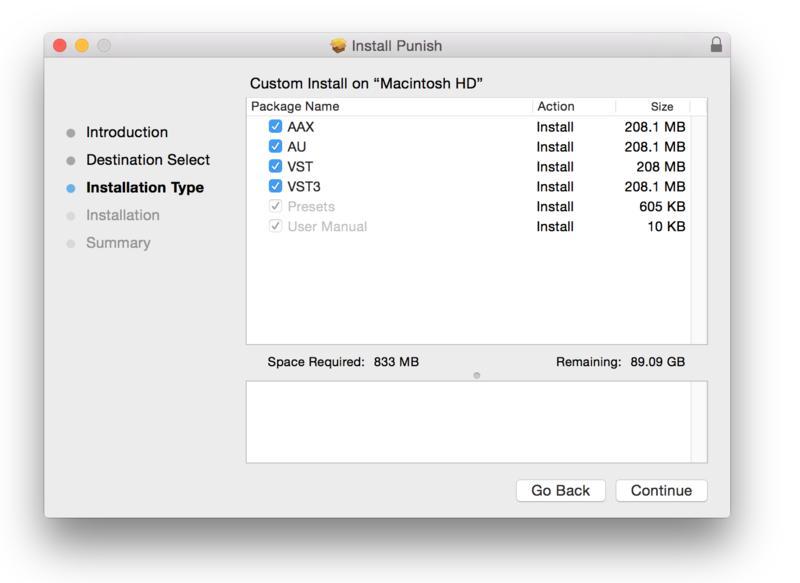Toggle the VST package checkbox
The height and width of the screenshot is (583, 800).
[x=275, y=167]
